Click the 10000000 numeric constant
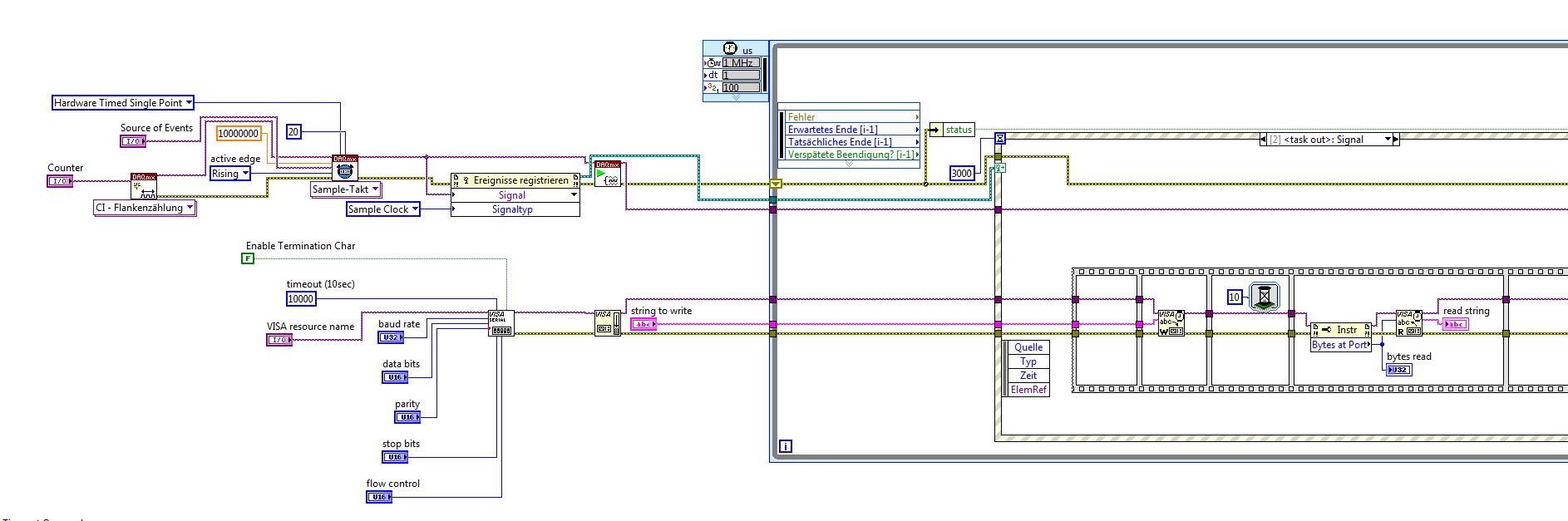The height and width of the screenshot is (521, 1568). coord(239,133)
